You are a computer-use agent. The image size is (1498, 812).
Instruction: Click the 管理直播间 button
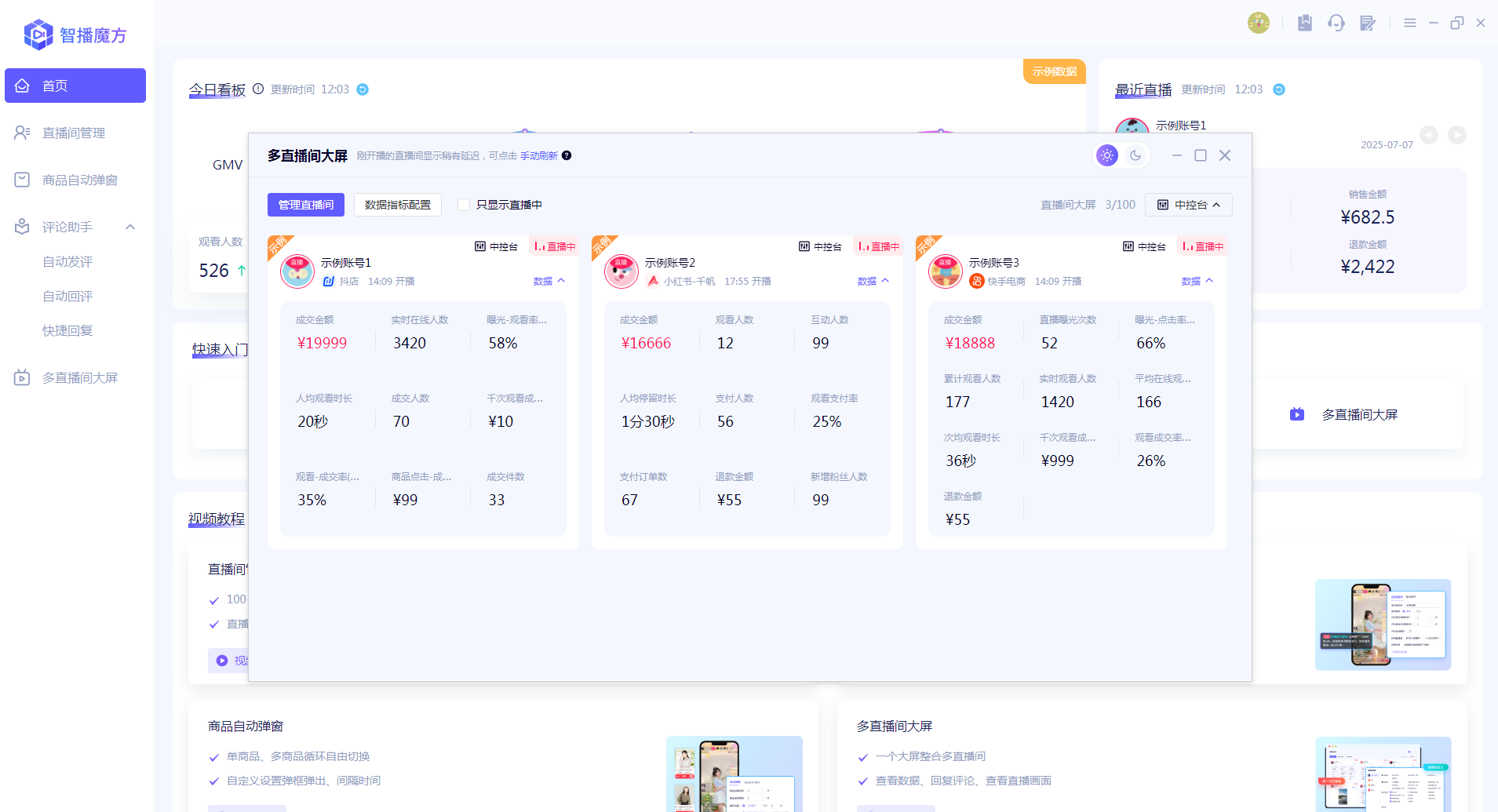[306, 205]
